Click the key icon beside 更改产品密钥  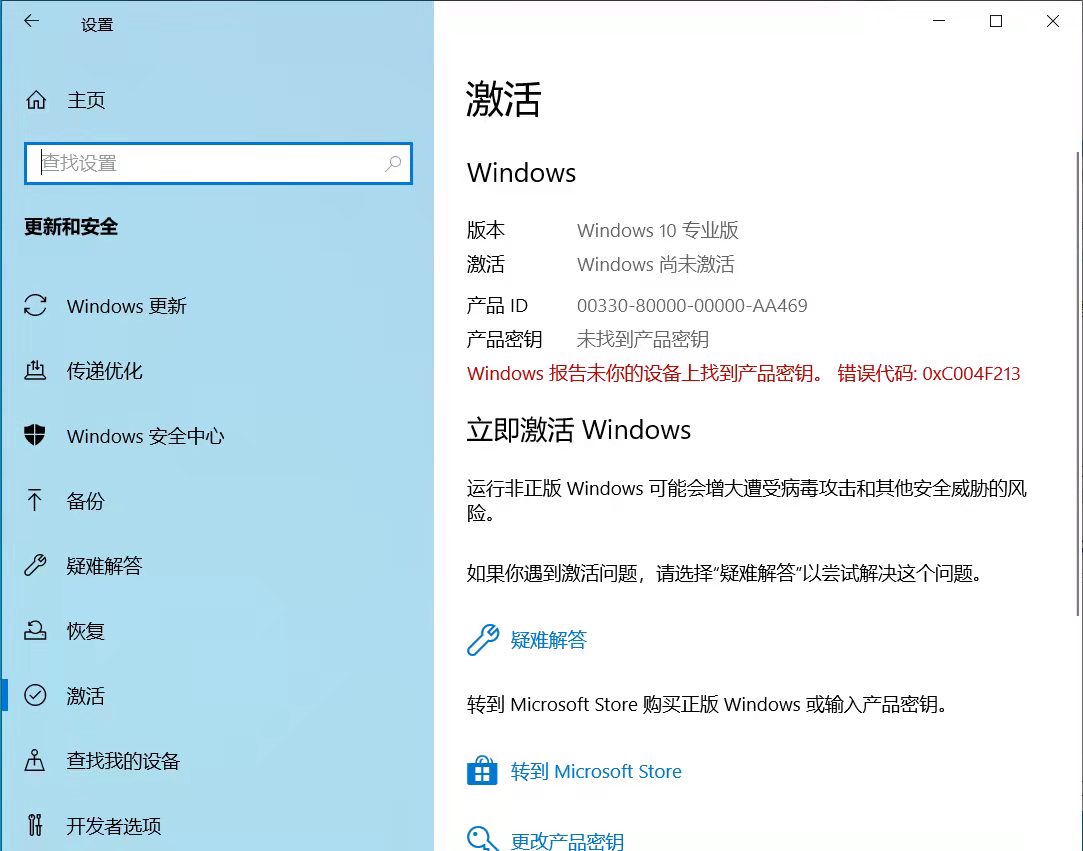pyautogui.click(x=482, y=838)
